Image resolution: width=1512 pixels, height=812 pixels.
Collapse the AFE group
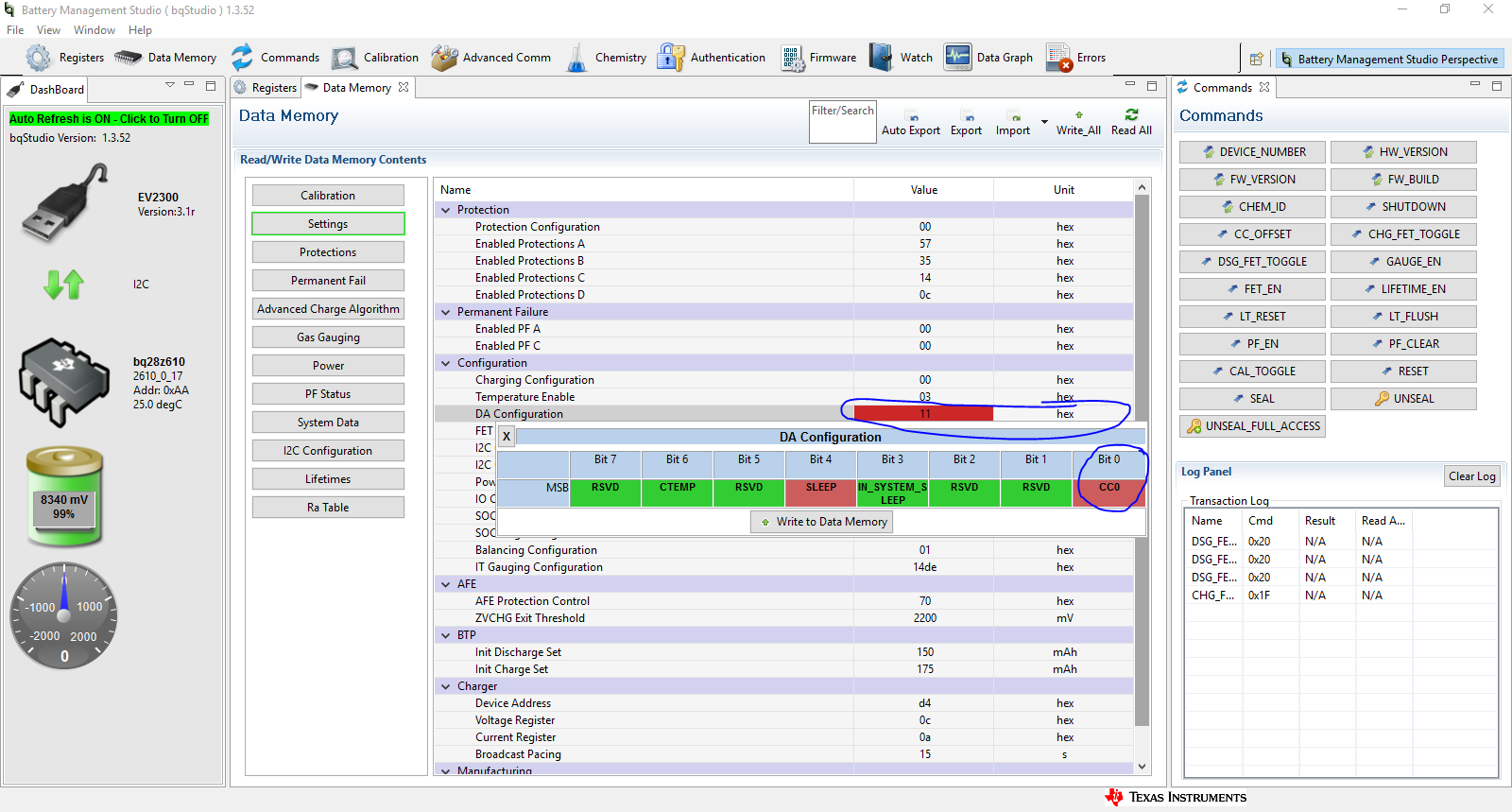coord(446,584)
